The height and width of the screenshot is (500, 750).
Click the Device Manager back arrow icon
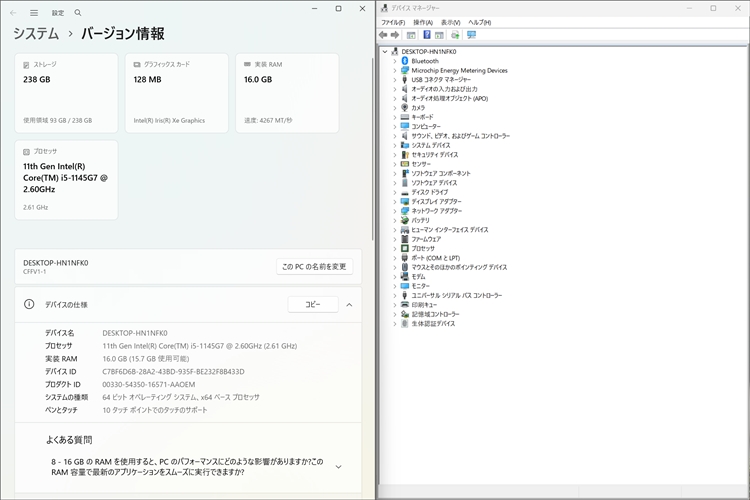click(384, 34)
